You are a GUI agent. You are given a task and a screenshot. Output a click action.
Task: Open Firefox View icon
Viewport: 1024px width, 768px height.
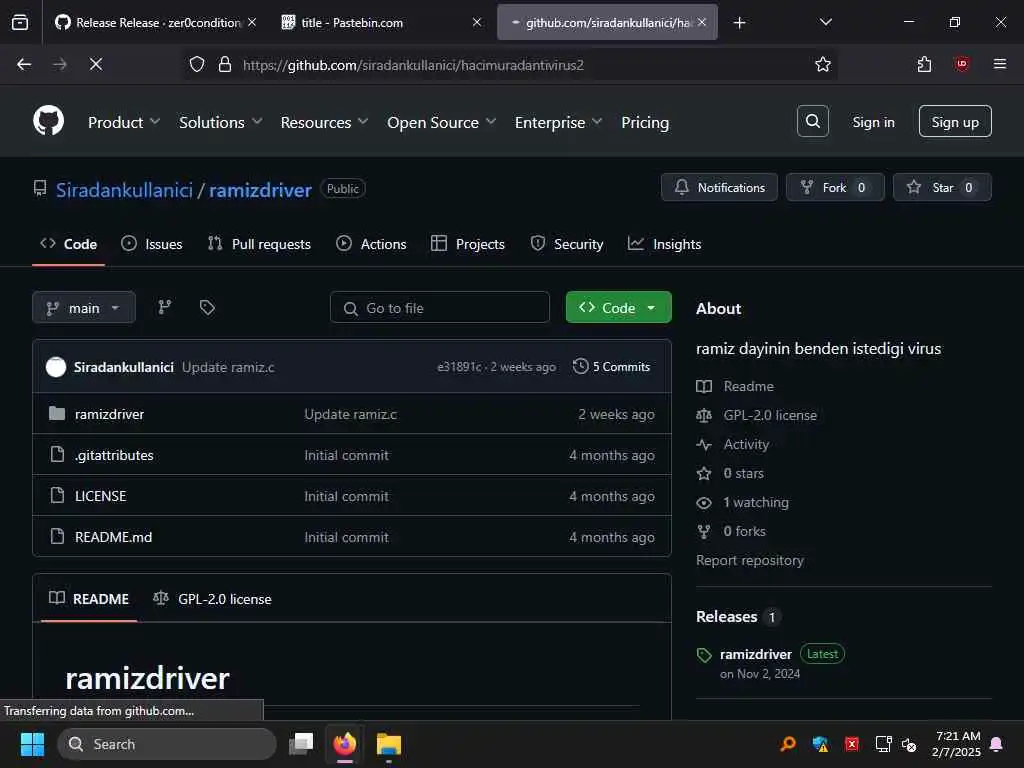click(20, 23)
